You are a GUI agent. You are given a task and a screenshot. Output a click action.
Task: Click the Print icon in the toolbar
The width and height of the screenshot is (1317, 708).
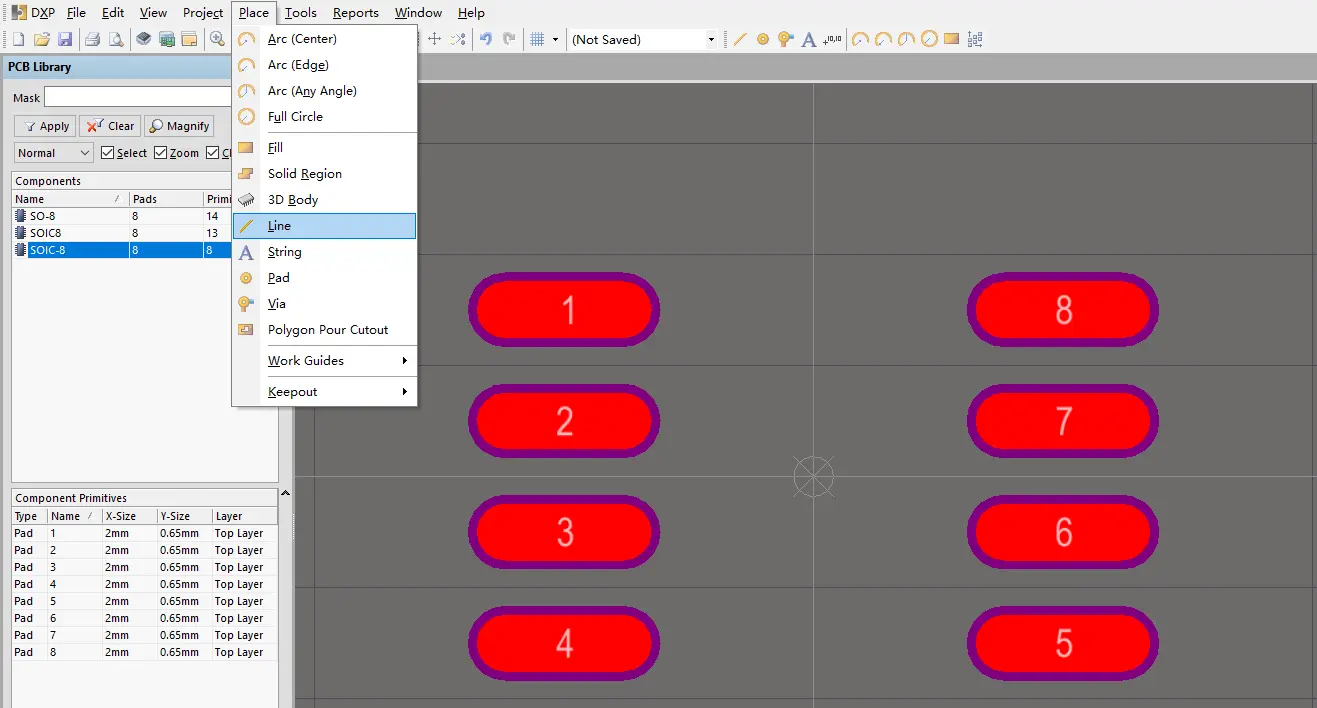pos(92,40)
